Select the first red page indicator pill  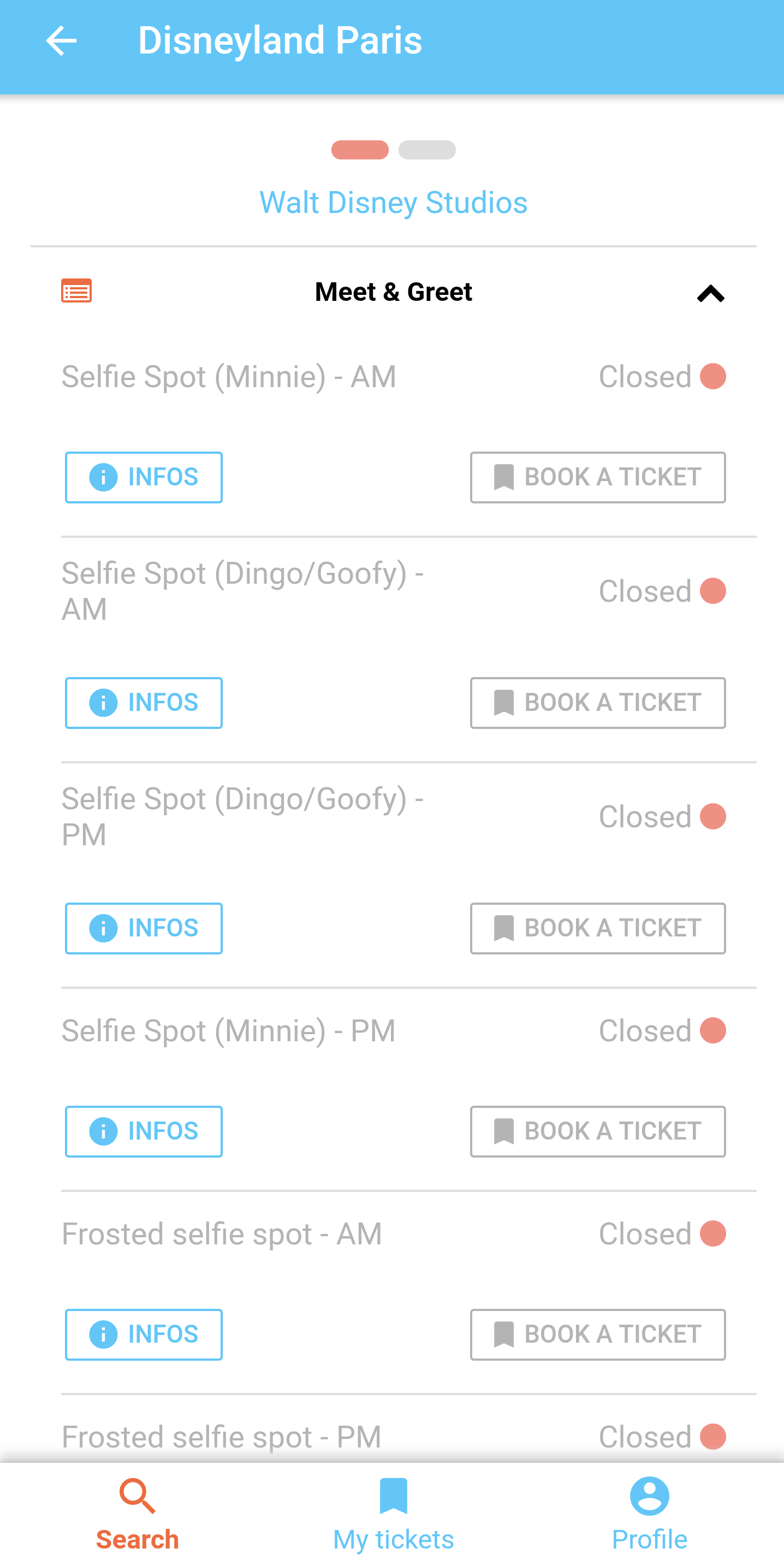click(x=360, y=150)
